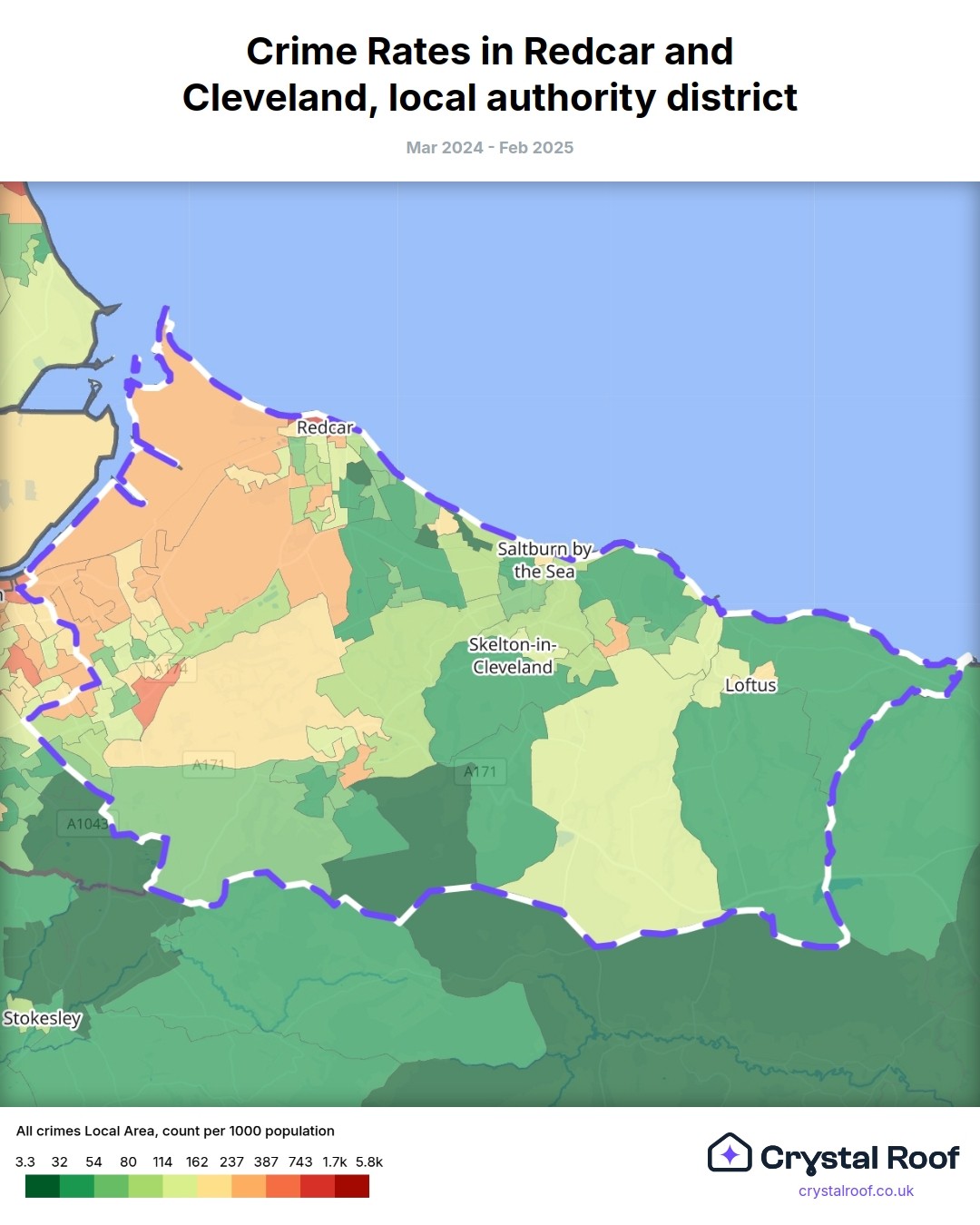Click the Redcar town label on map
Screen dimensions: 980x1225
tap(325, 427)
